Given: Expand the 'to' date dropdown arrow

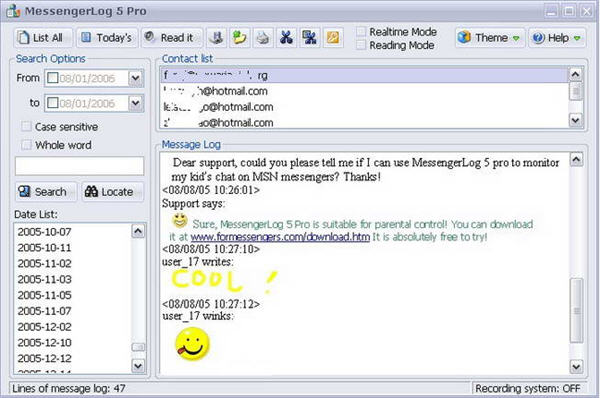Looking at the screenshot, I should coord(135,103).
